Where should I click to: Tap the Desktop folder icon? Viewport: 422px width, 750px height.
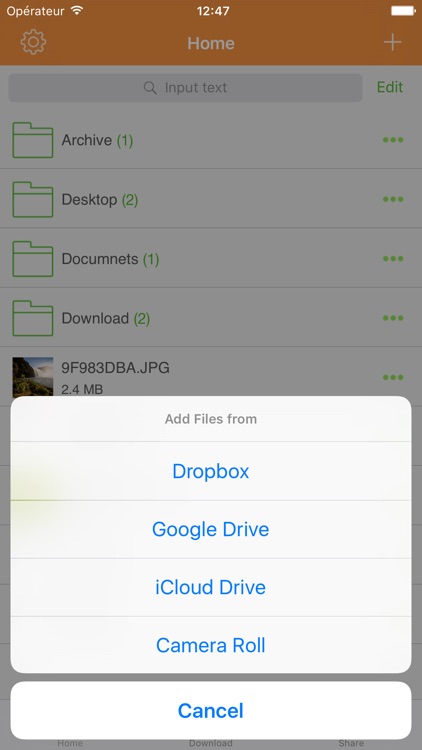point(33,199)
